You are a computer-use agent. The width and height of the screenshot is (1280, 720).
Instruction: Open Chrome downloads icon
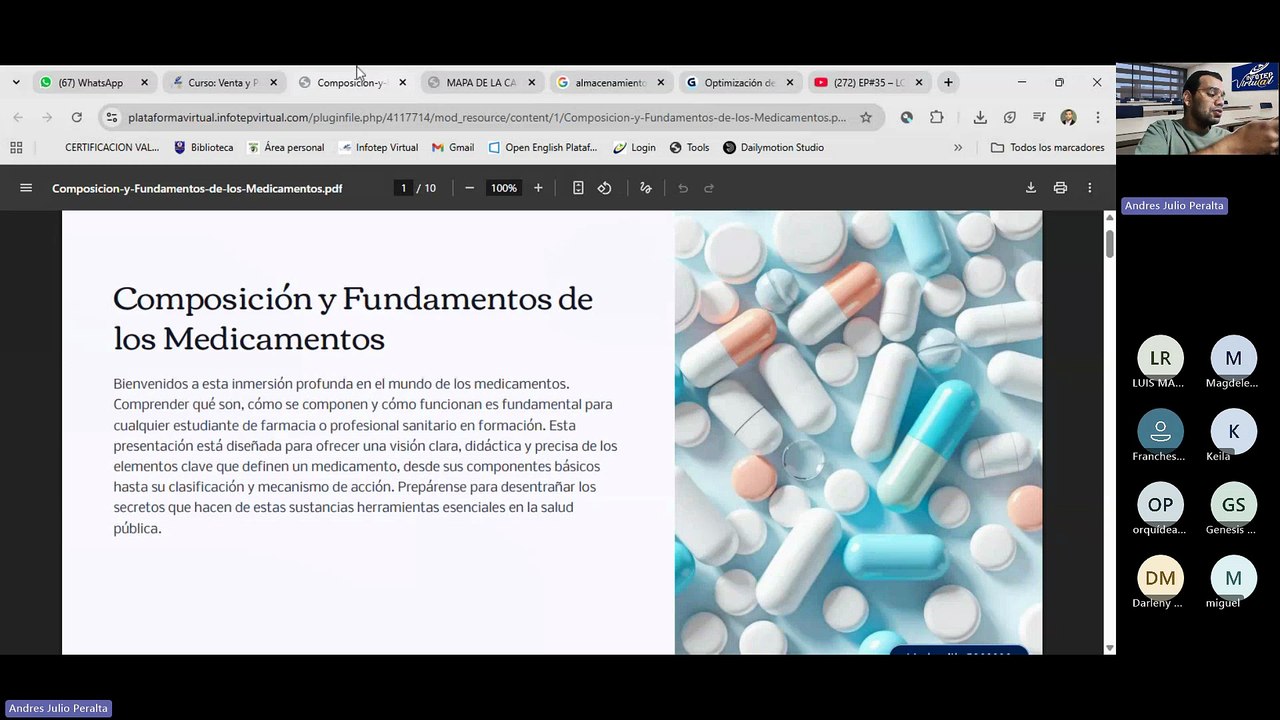[x=981, y=117]
